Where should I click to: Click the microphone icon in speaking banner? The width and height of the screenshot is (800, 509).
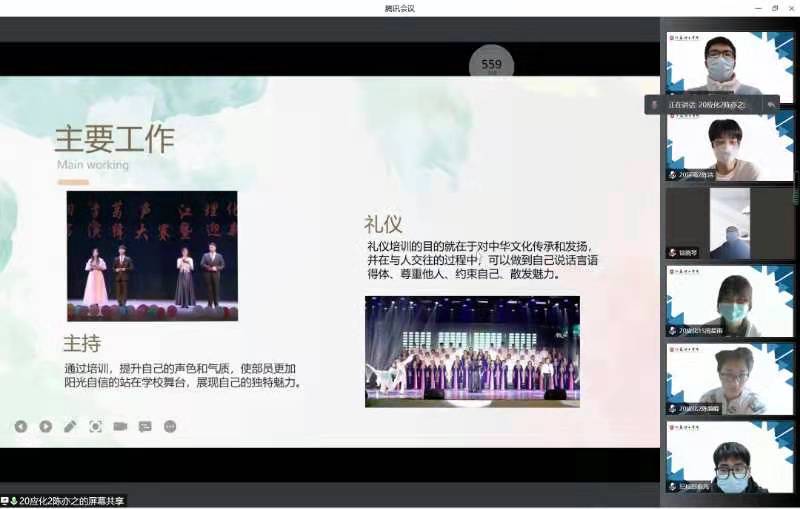(x=654, y=104)
